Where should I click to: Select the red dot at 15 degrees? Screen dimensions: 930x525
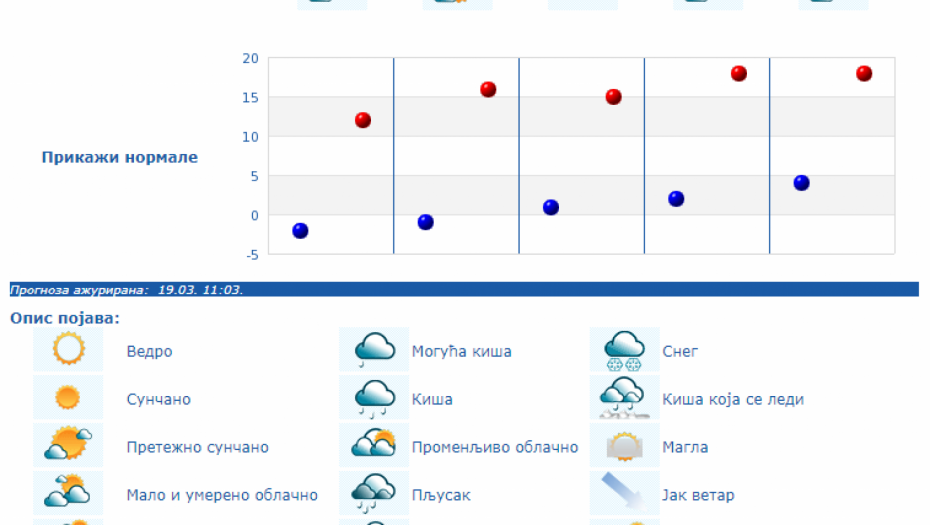click(x=613, y=97)
